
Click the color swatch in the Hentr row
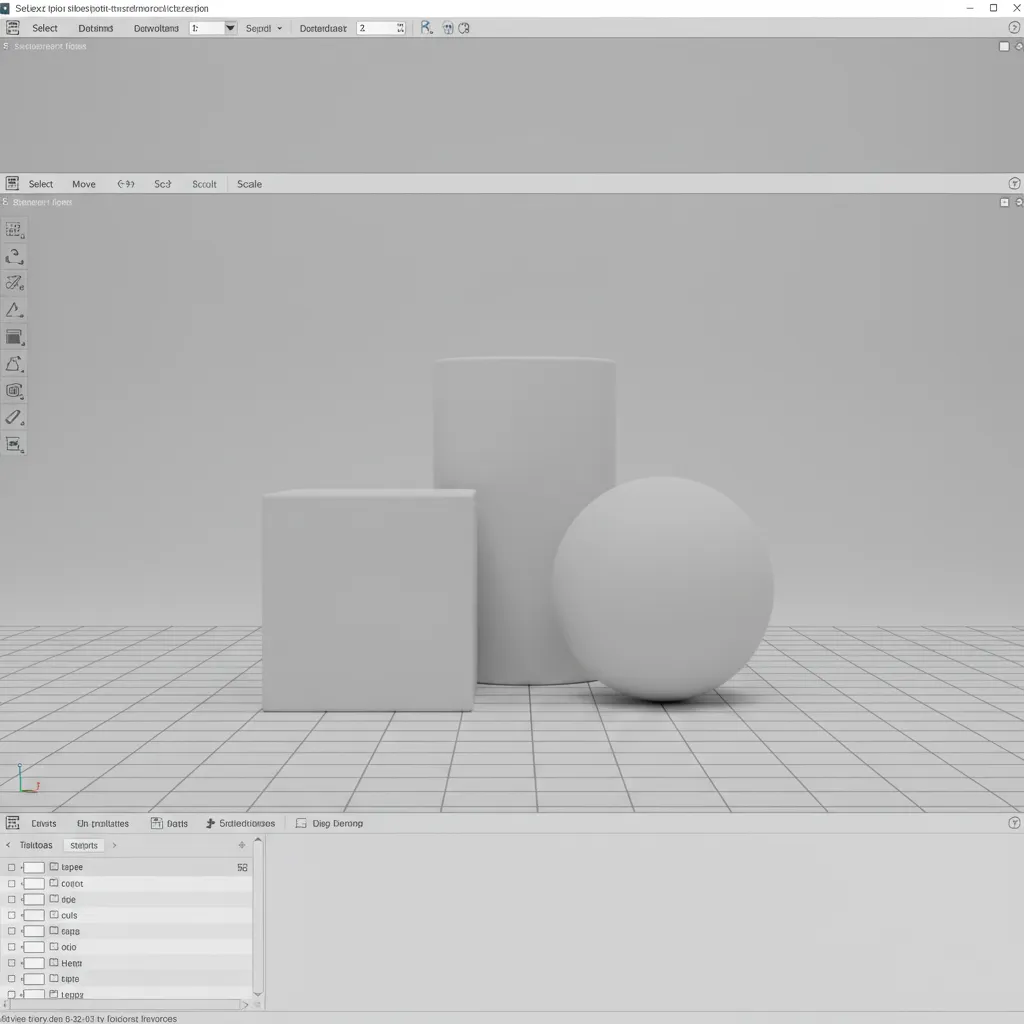tap(34, 963)
